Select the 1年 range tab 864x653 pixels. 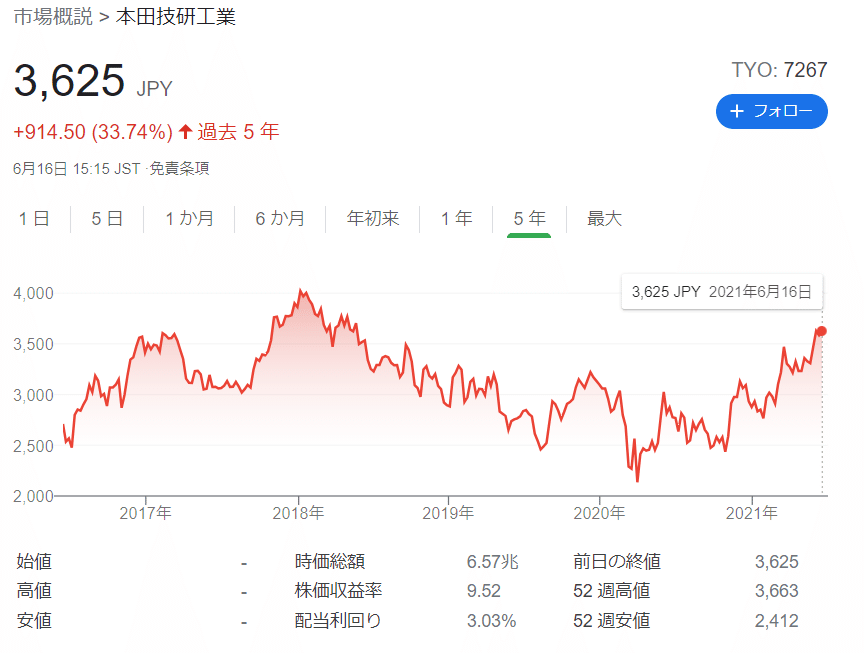tap(456, 219)
